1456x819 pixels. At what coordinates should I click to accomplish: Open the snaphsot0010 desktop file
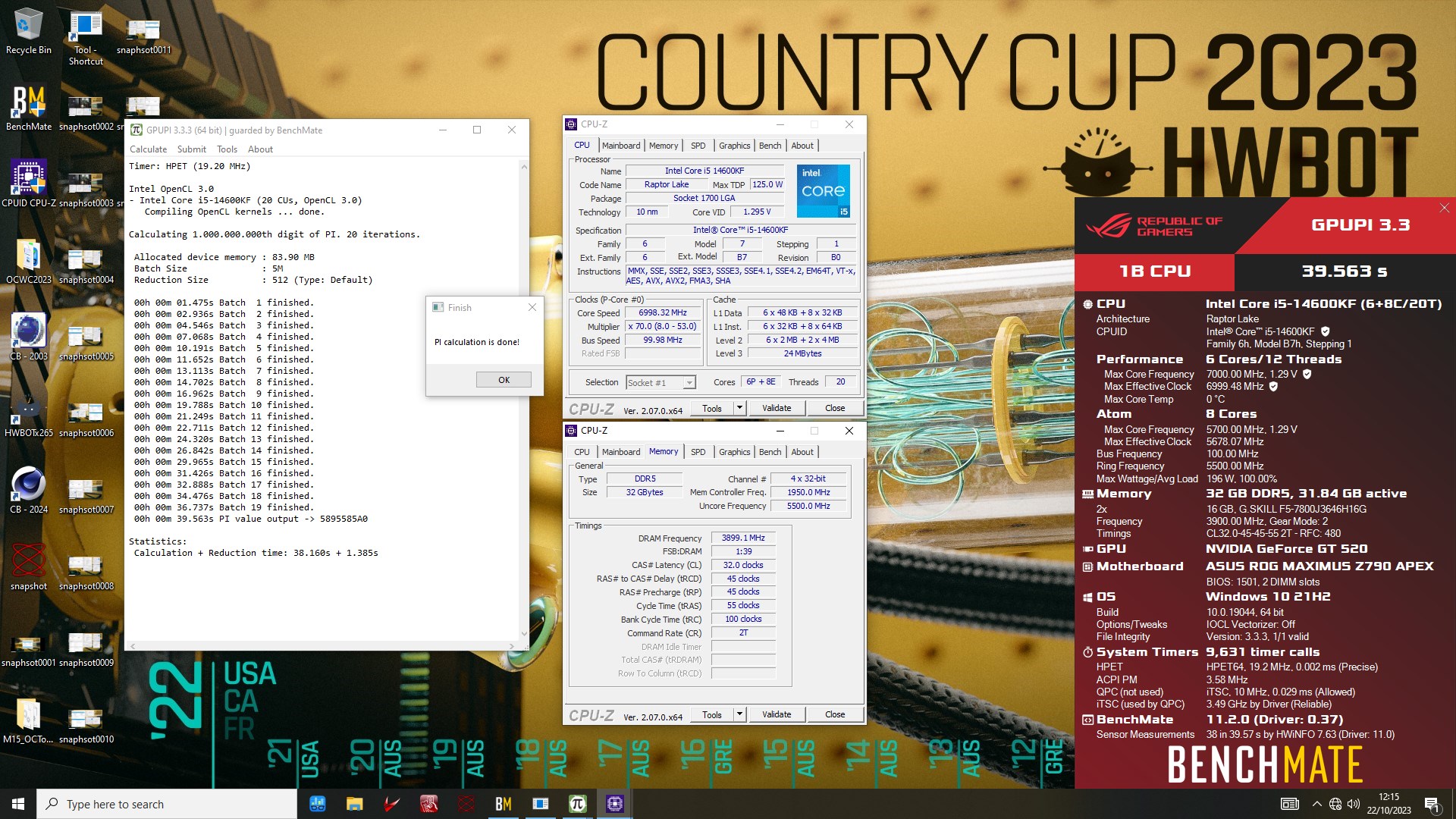tap(86, 726)
